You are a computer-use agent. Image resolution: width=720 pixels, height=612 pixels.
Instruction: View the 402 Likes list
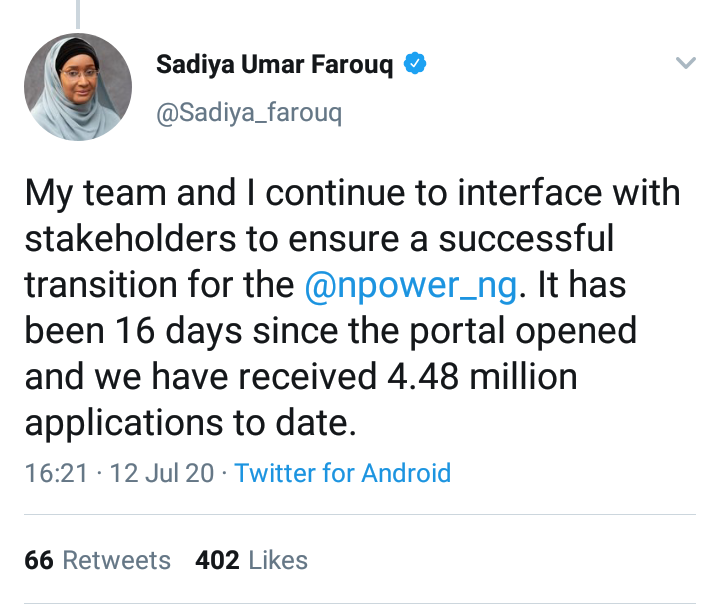click(x=251, y=560)
